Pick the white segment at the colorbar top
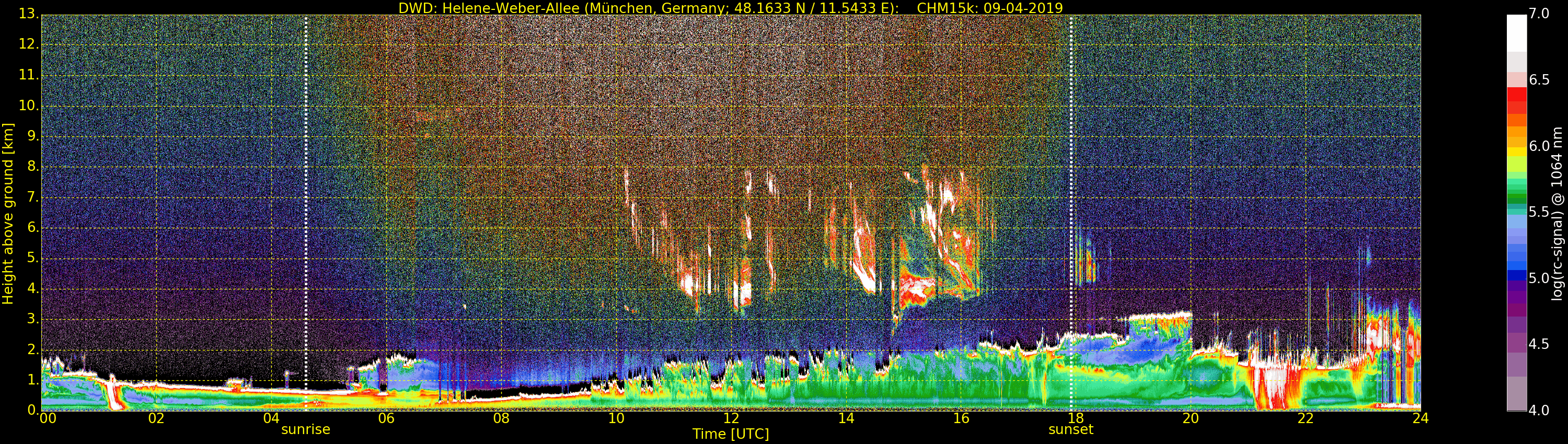The height and width of the screenshot is (444, 1568). (x=1516, y=33)
